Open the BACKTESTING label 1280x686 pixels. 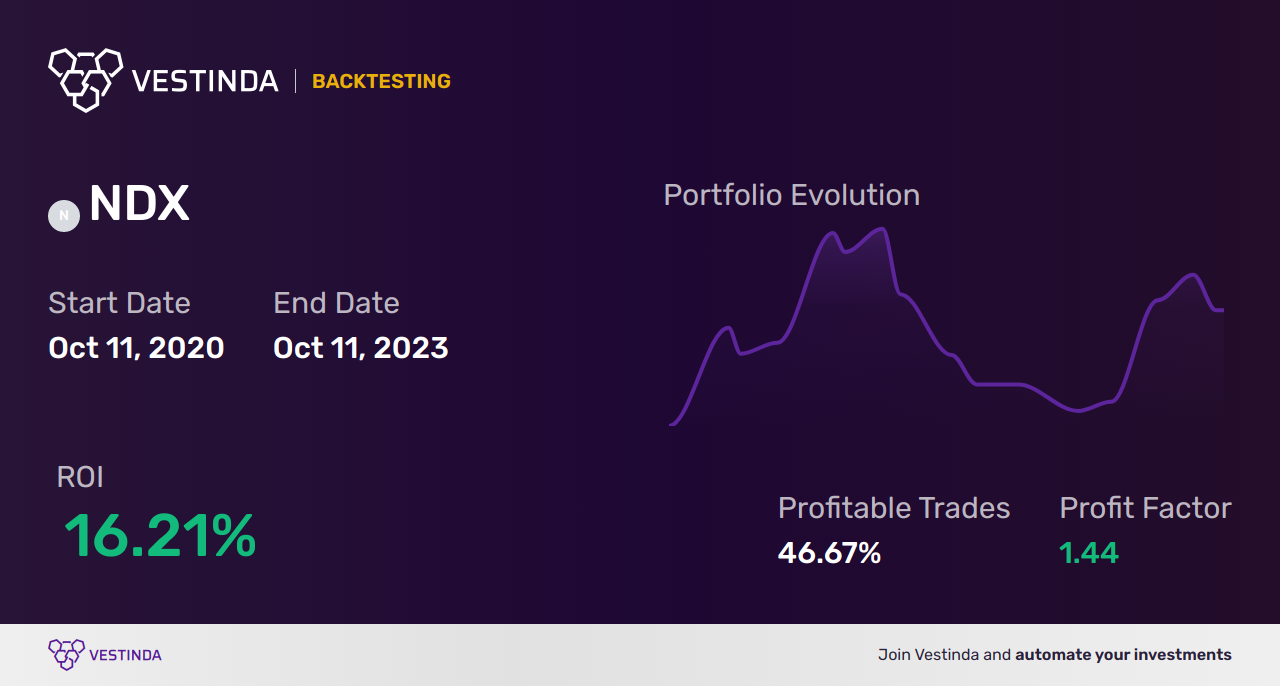[x=381, y=82]
